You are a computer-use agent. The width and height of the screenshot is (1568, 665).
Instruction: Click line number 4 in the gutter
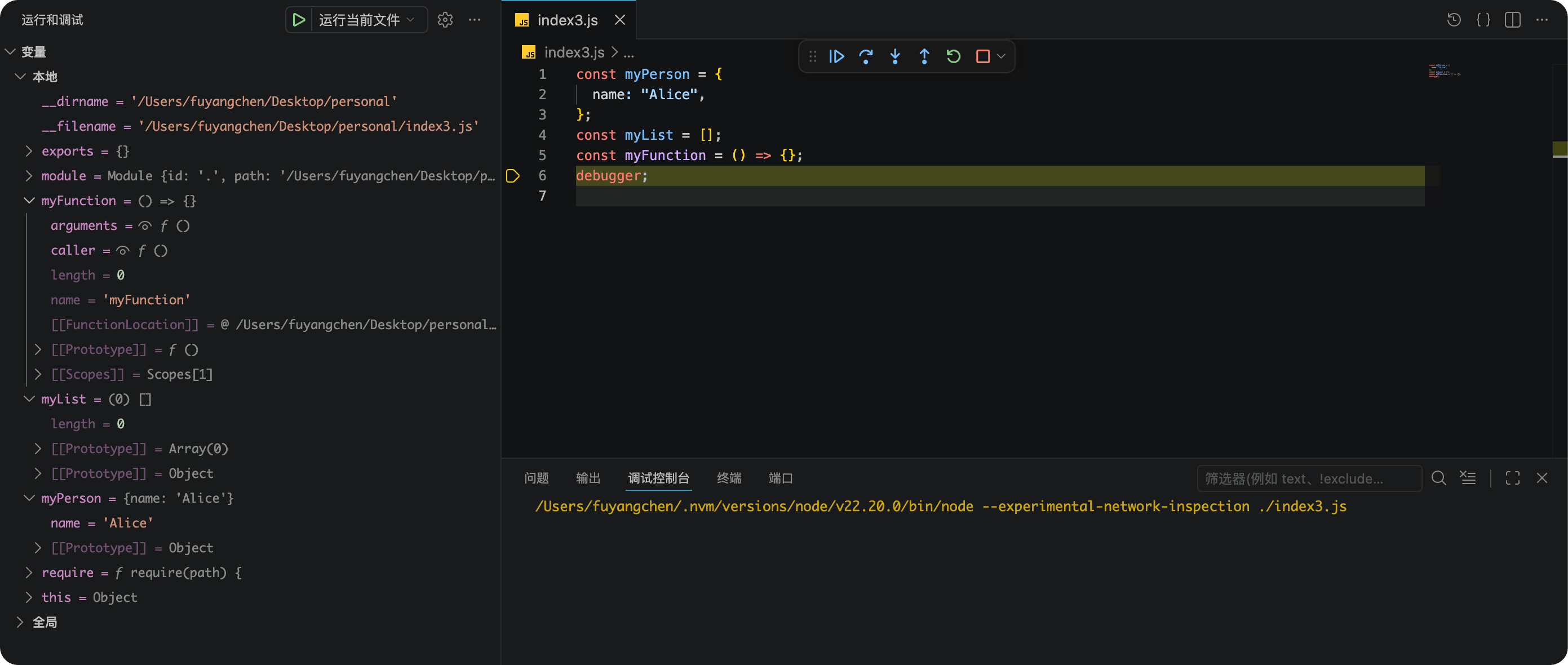pyautogui.click(x=542, y=135)
